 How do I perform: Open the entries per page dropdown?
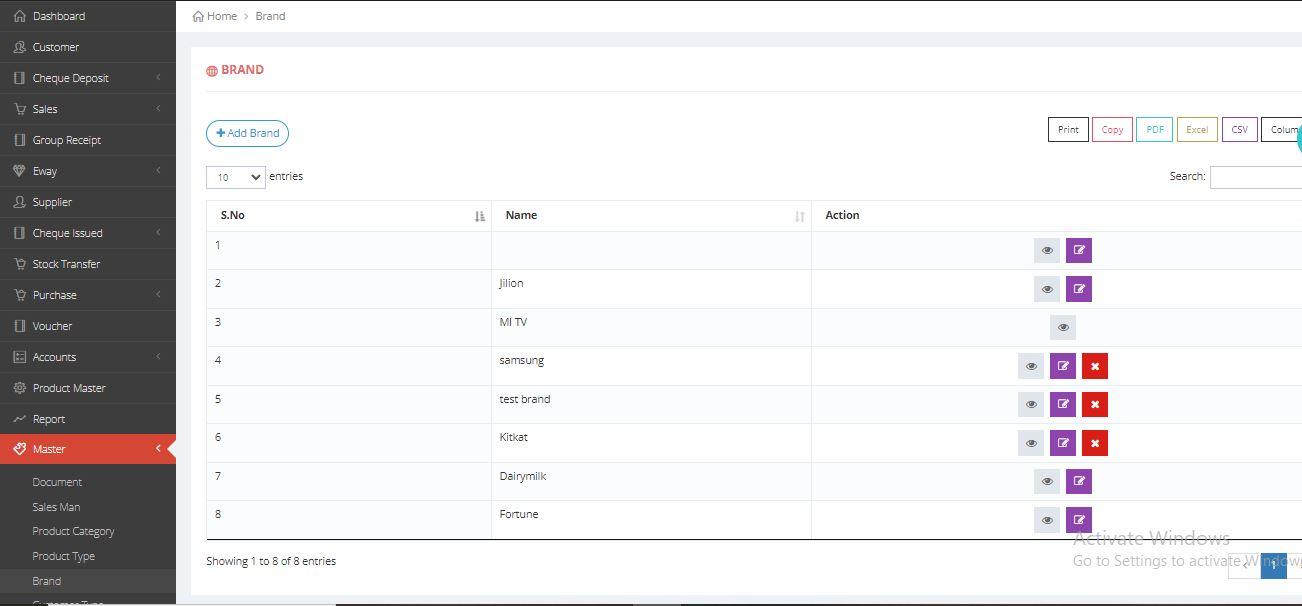[x=235, y=177]
